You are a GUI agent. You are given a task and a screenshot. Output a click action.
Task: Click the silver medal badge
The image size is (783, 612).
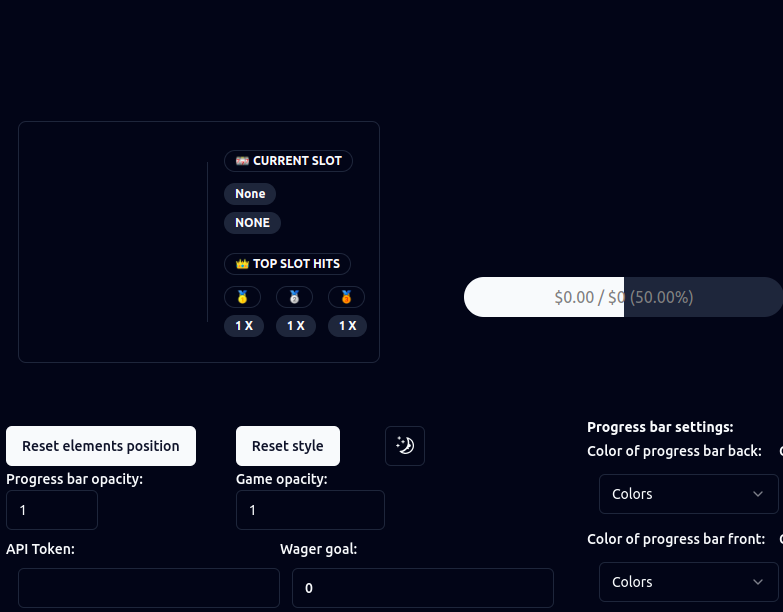pyautogui.click(x=294, y=297)
